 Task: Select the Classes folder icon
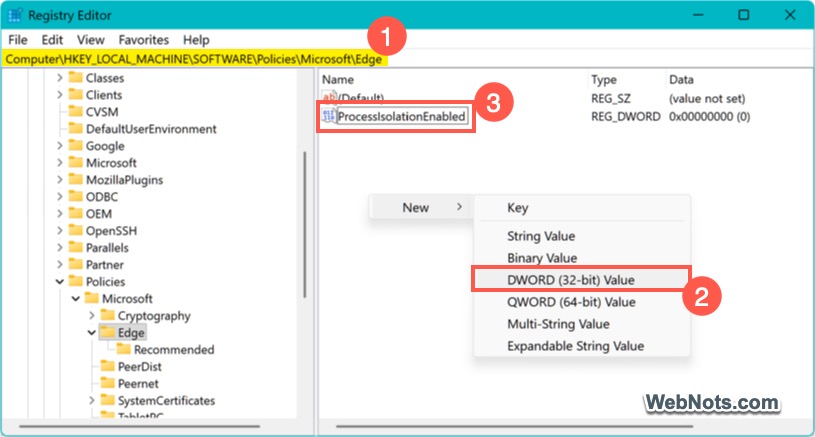pyautogui.click(x=76, y=77)
